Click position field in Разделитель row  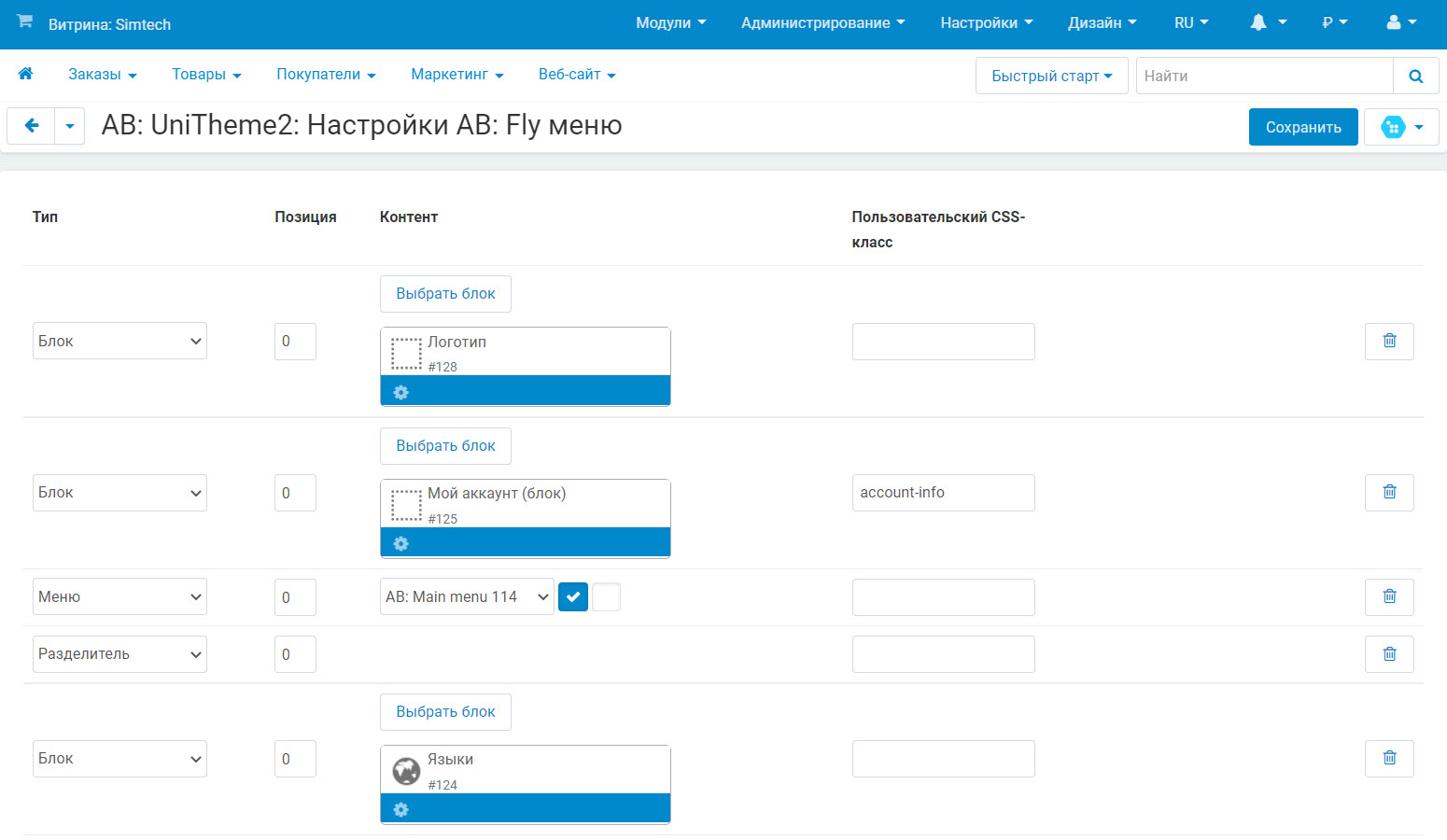pyautogui.click(x=295, y=654)
